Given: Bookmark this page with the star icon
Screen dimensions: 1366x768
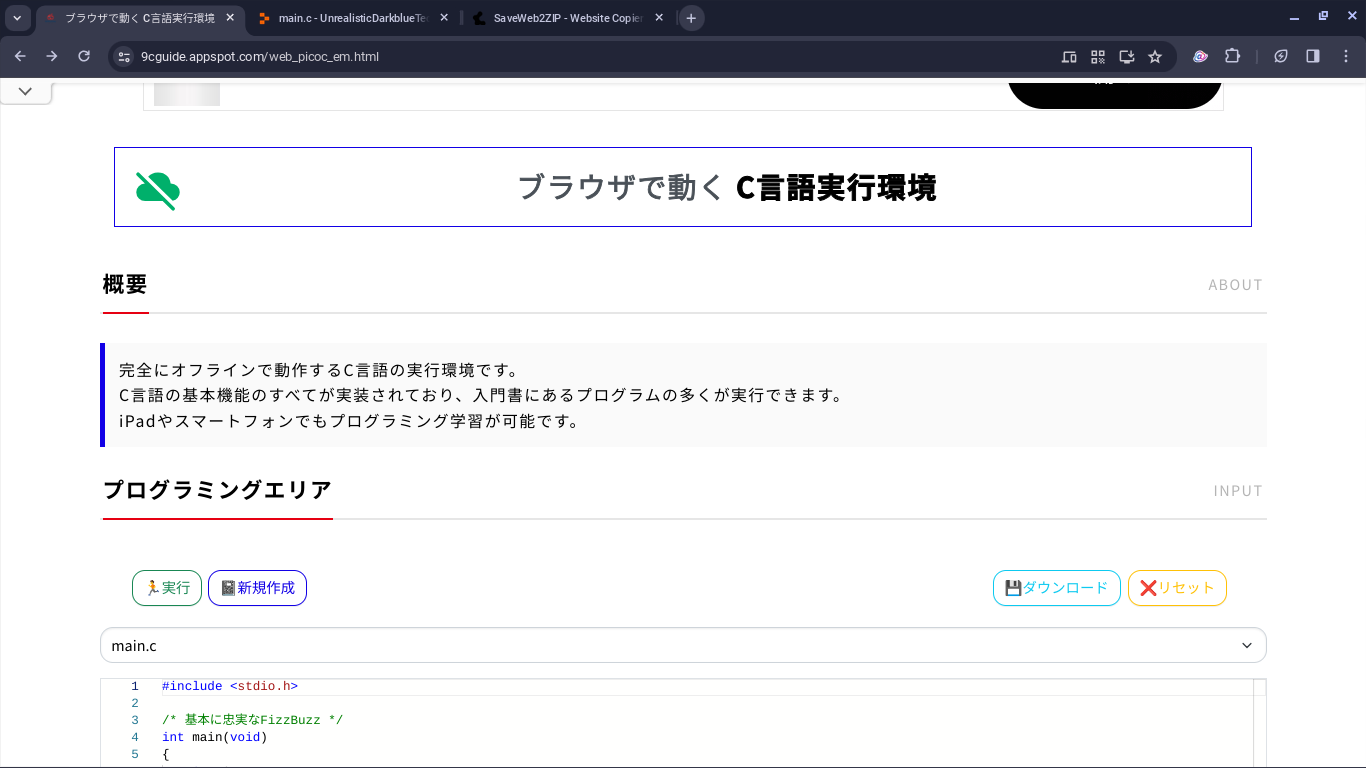Looking at the screenshot, I should [1155, 57].
